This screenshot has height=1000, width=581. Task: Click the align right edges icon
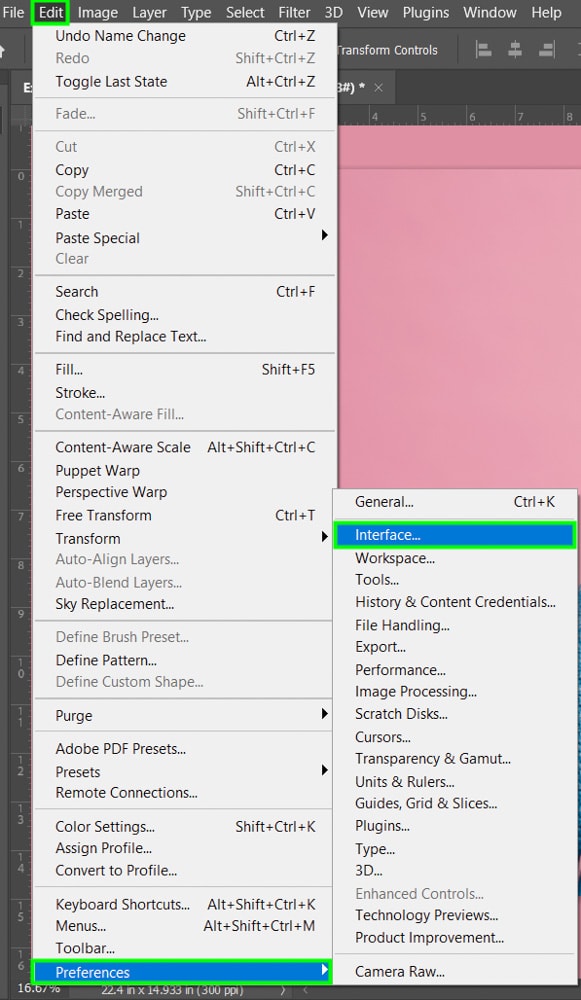546,50
